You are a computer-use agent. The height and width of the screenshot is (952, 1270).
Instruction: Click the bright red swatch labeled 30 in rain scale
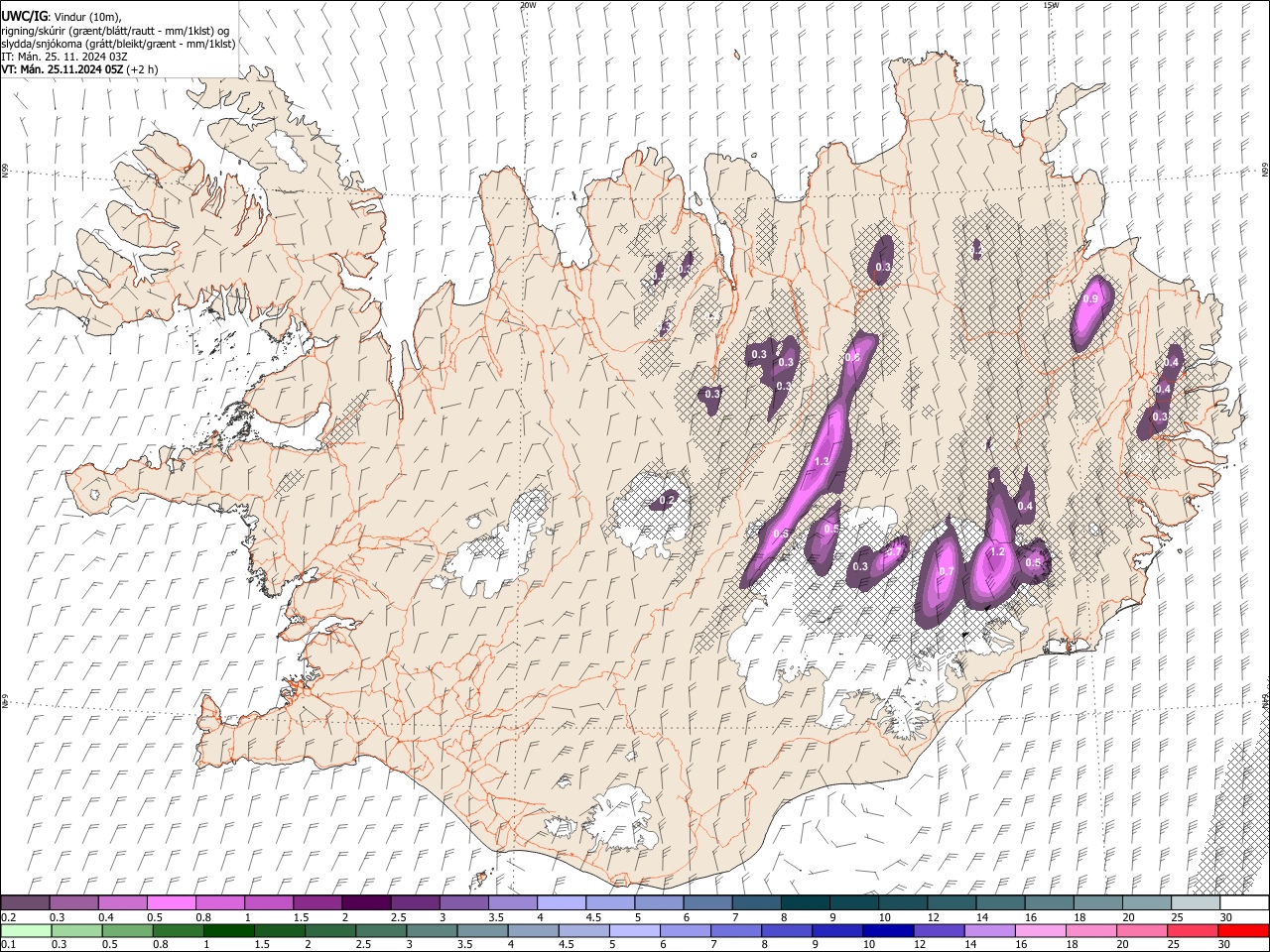point(1243,930)
